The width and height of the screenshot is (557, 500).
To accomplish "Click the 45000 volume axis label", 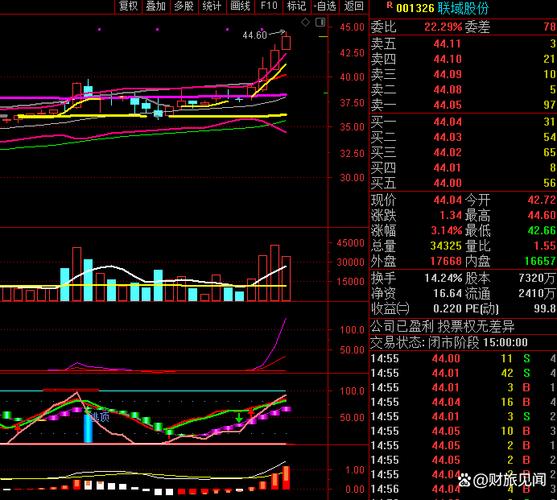I will pyautogui.click(x=351, y=243).
